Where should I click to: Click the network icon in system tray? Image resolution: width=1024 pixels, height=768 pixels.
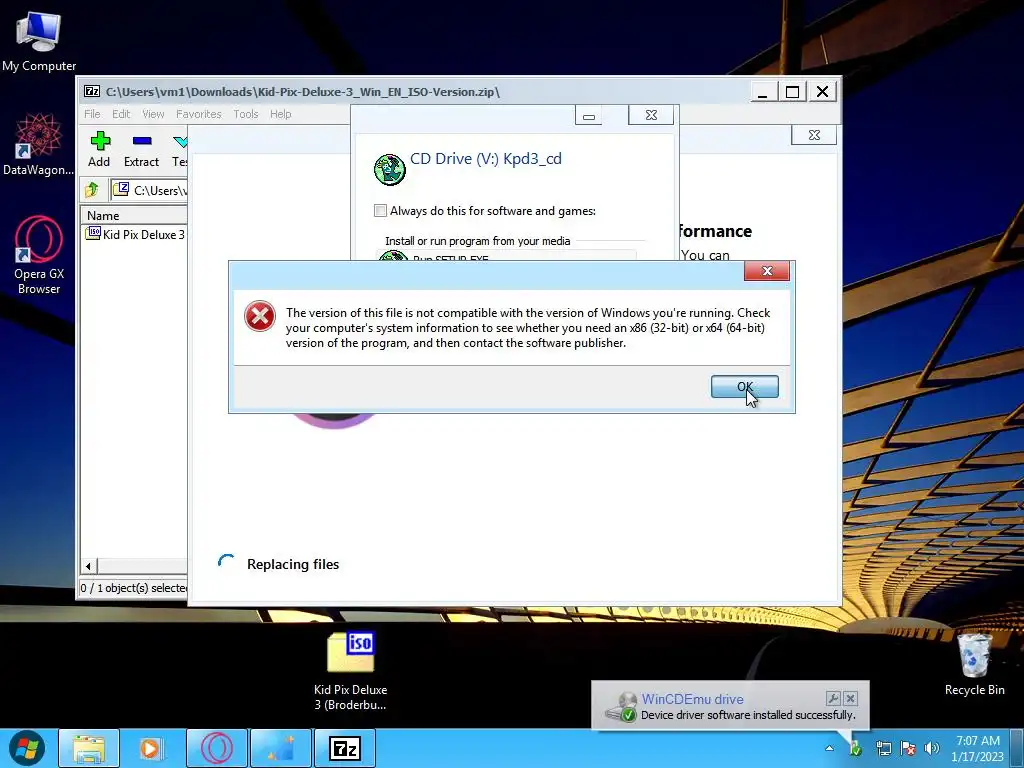884,748
